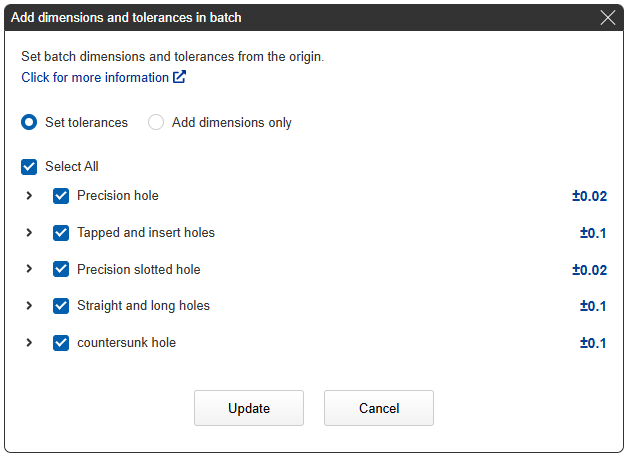Viewport: 628px width, 458px height.
Task: Click the 'Click for more information' link
Action: tap(95, 77)
